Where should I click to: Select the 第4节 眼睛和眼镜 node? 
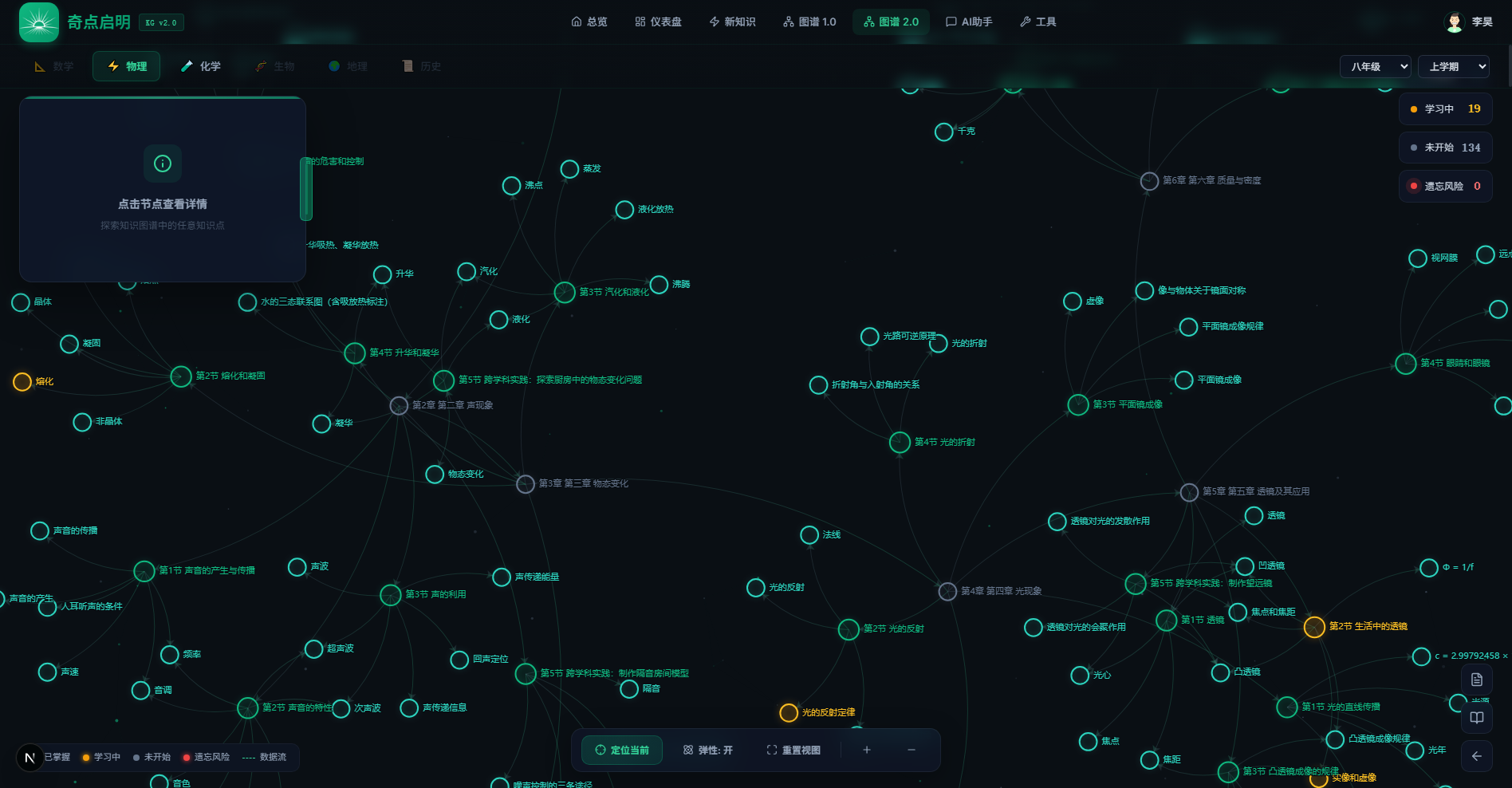(1406, 364)
